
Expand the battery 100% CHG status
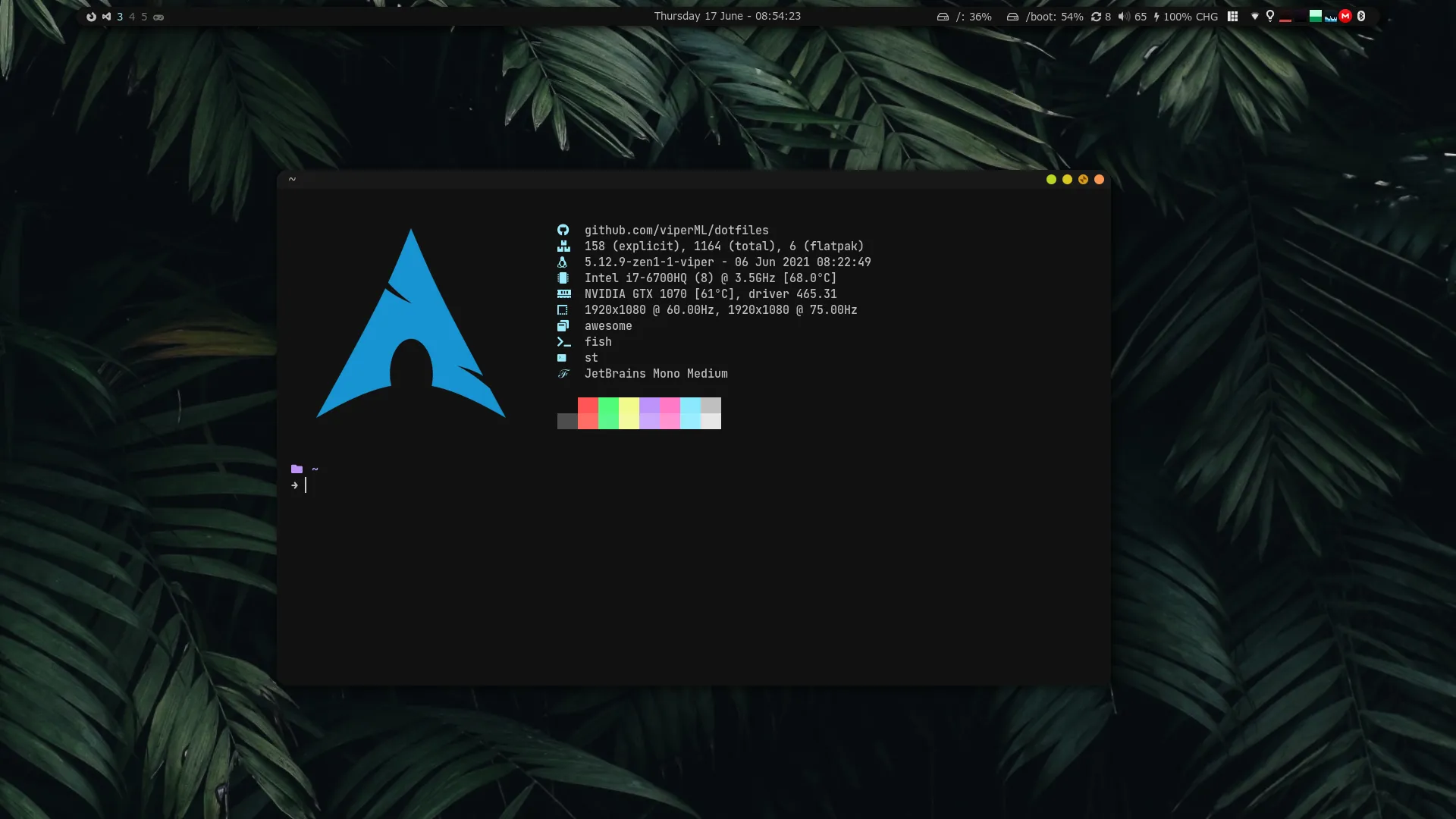[1187, 16]
